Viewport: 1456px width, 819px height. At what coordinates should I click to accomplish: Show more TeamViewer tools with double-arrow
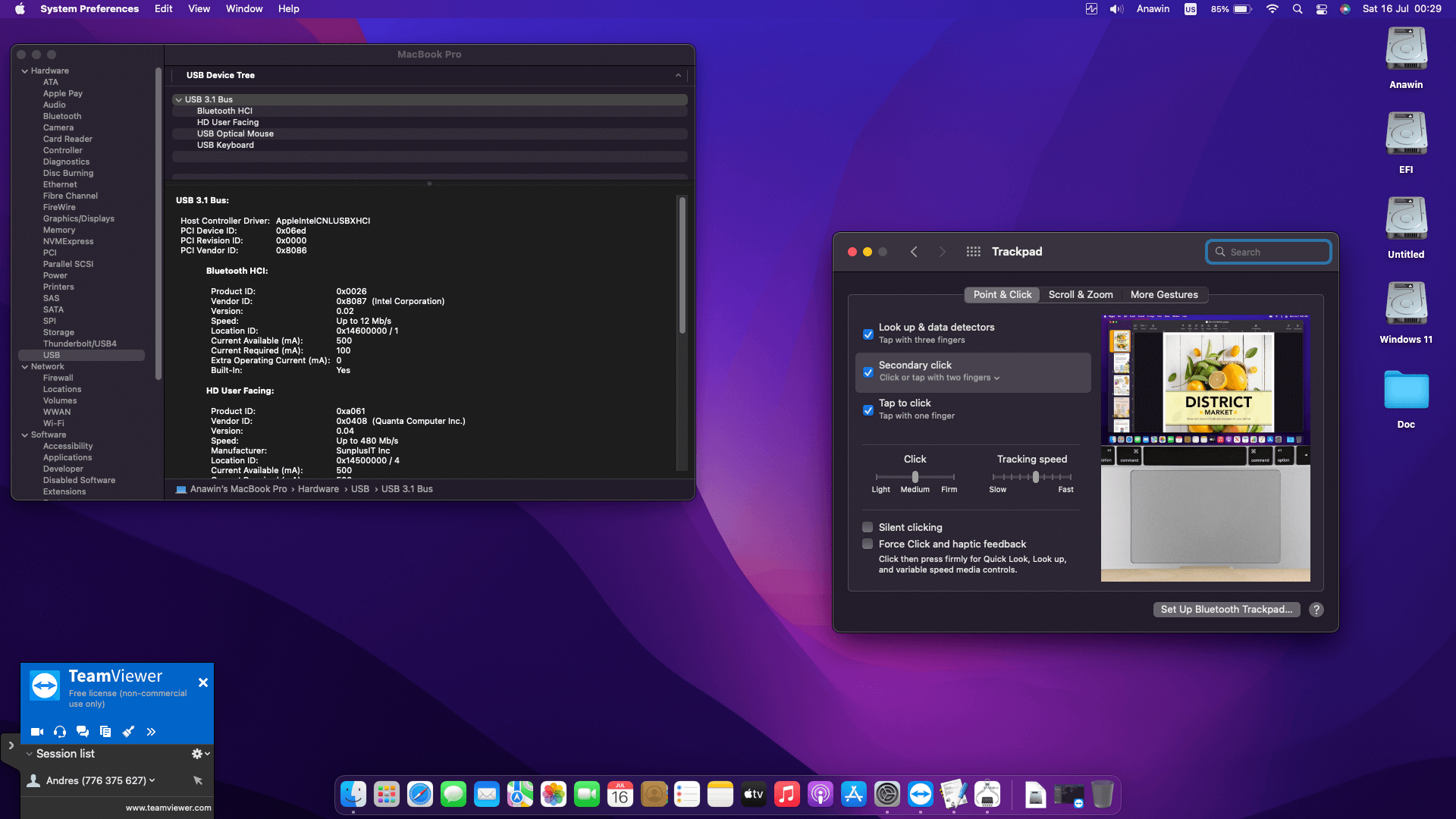(x=151, y=732)
